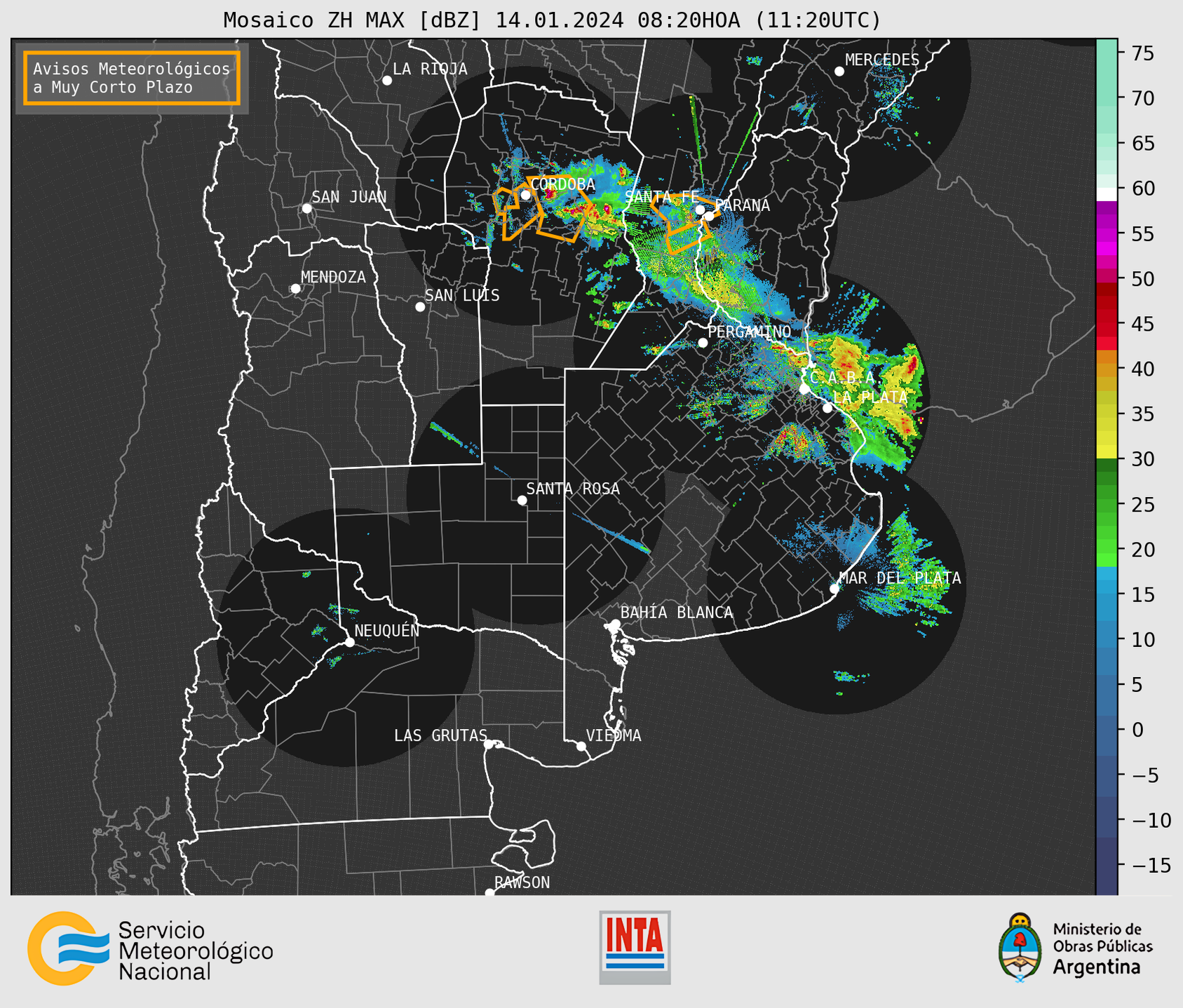The image size is (1183, 1008).
Task: Click the INTA logo
Action: [x=635, y=947]
